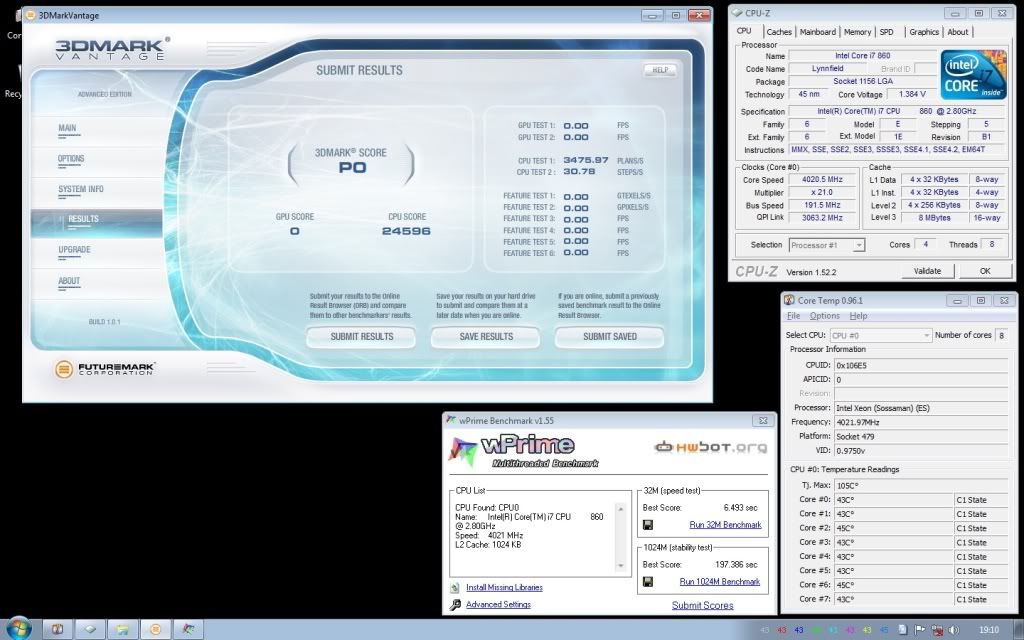Click the Tj. Max value 105C°
The height and width of the screenshot is (640, 1024).
point(921,485)
